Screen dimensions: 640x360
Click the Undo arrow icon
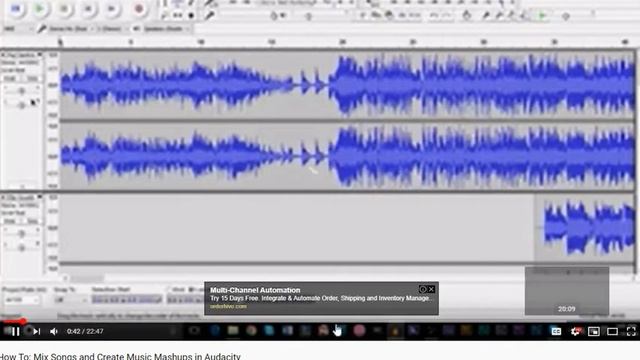coord(434,16)
